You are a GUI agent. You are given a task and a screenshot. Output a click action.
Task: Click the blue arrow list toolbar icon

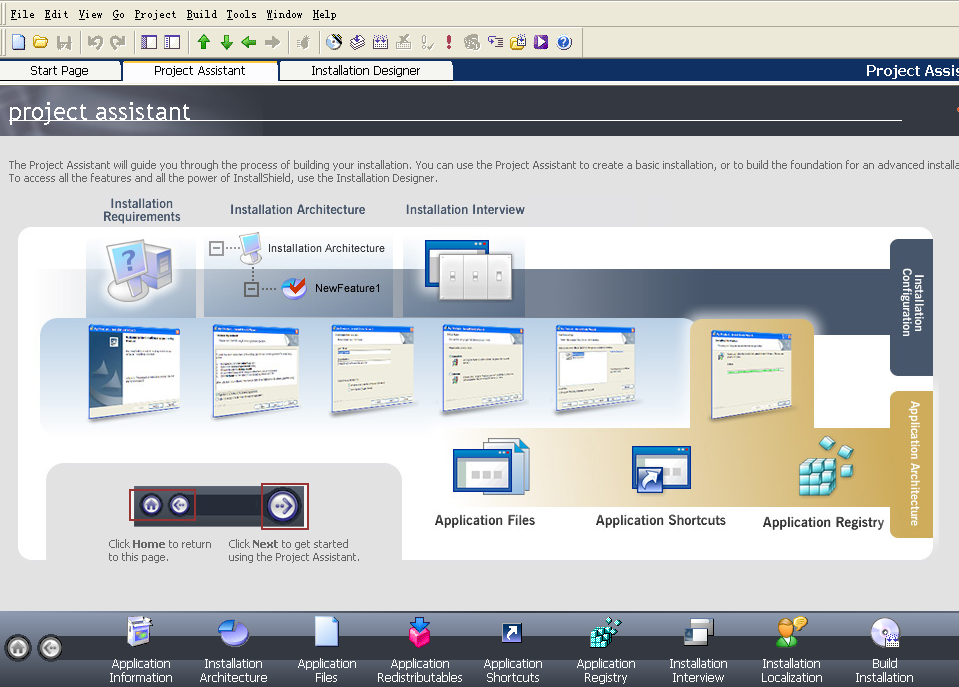495,42
